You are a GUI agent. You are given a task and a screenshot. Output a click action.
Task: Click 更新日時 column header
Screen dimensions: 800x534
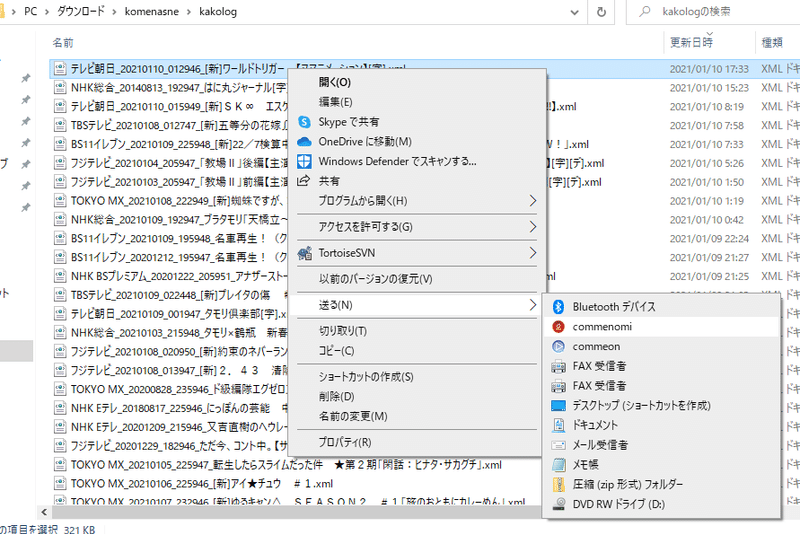691,43
